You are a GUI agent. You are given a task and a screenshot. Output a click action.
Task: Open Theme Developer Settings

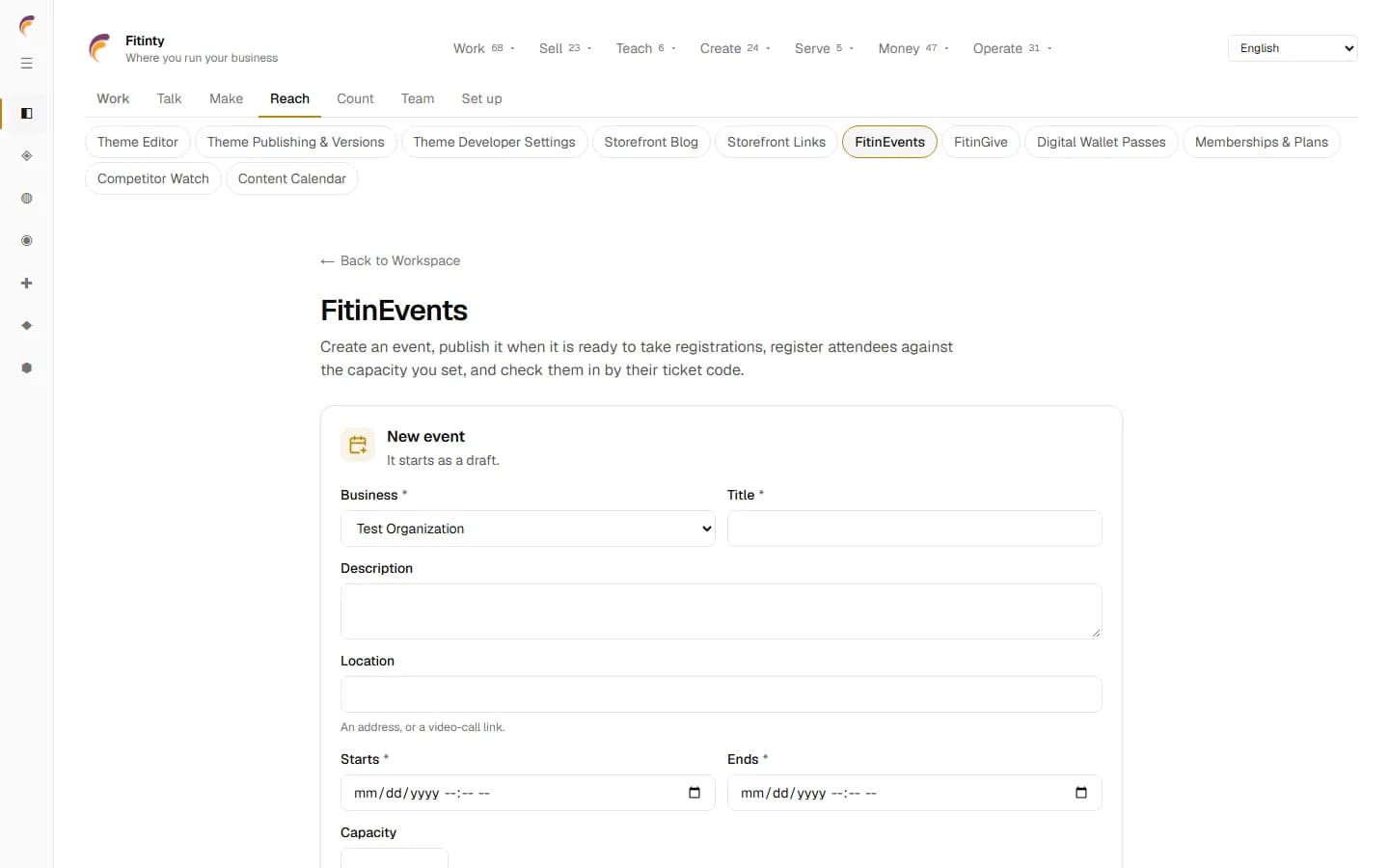(494, 142)
